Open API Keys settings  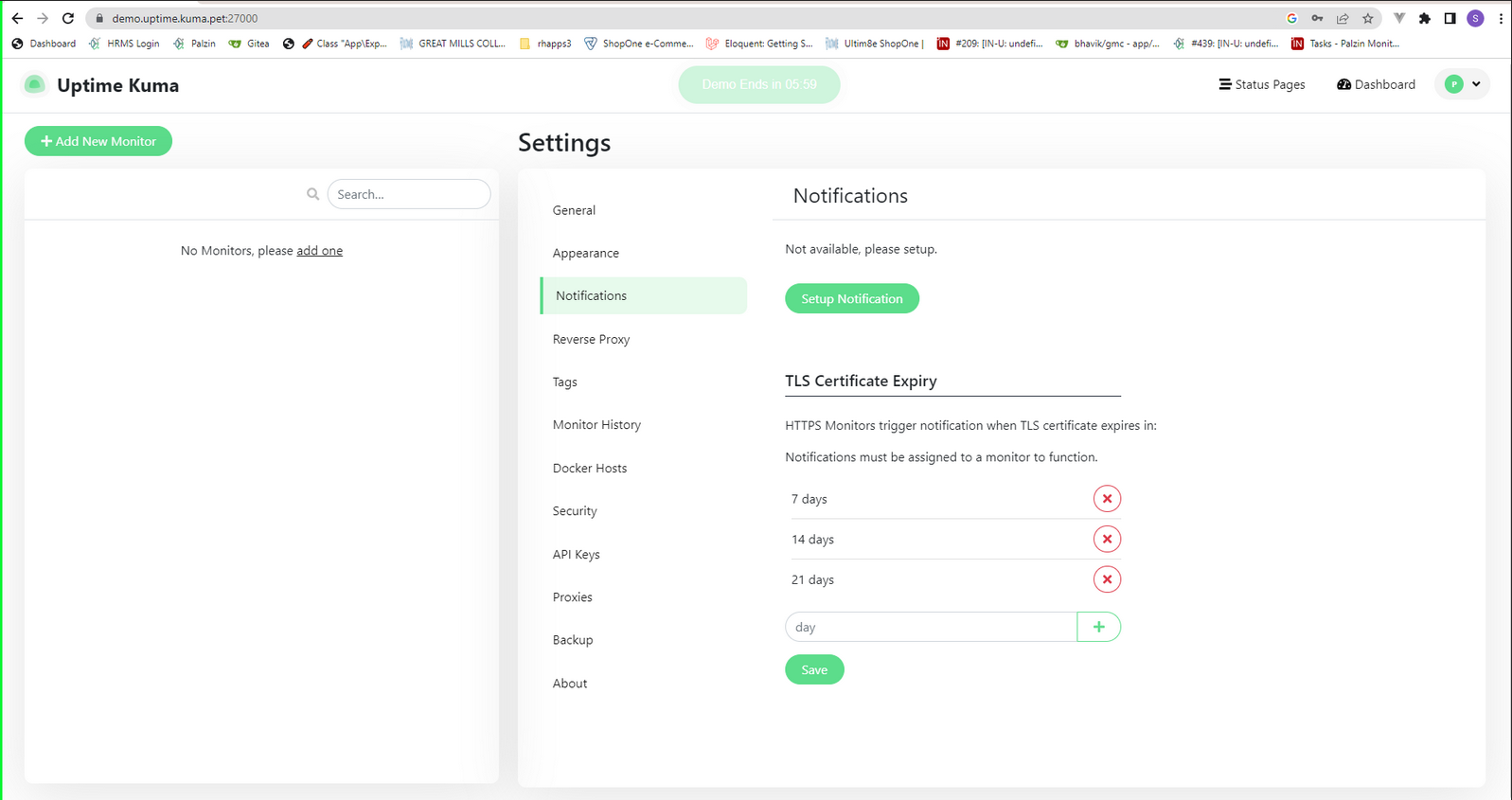(x=644, y=554)
